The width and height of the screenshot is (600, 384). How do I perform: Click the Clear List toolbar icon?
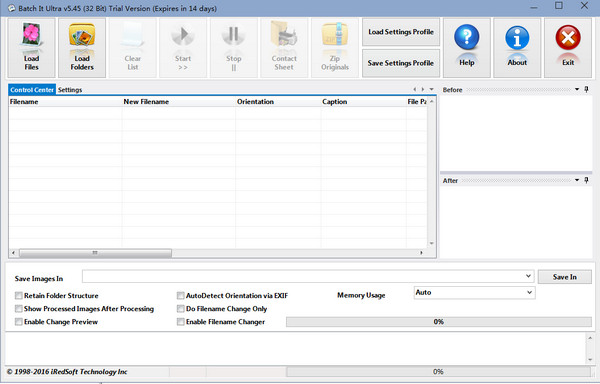[132, 47]
